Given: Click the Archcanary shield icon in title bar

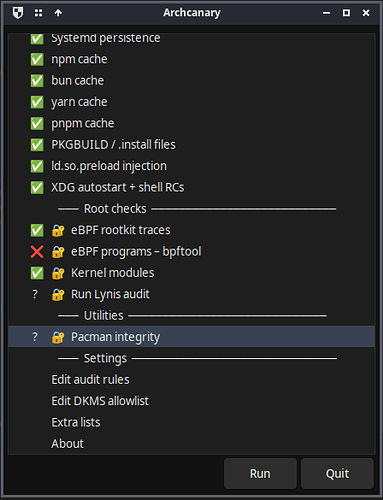Looking at the screenshot, I should click(x=18, y=13).
